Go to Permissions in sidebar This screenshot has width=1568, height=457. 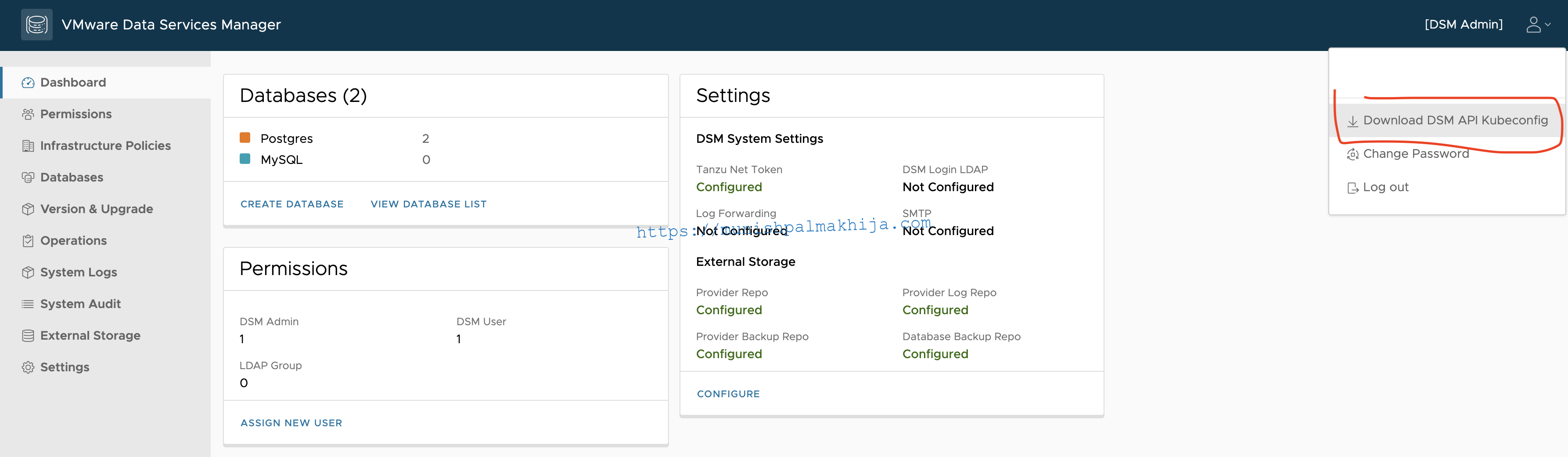(x=106, y=115)
